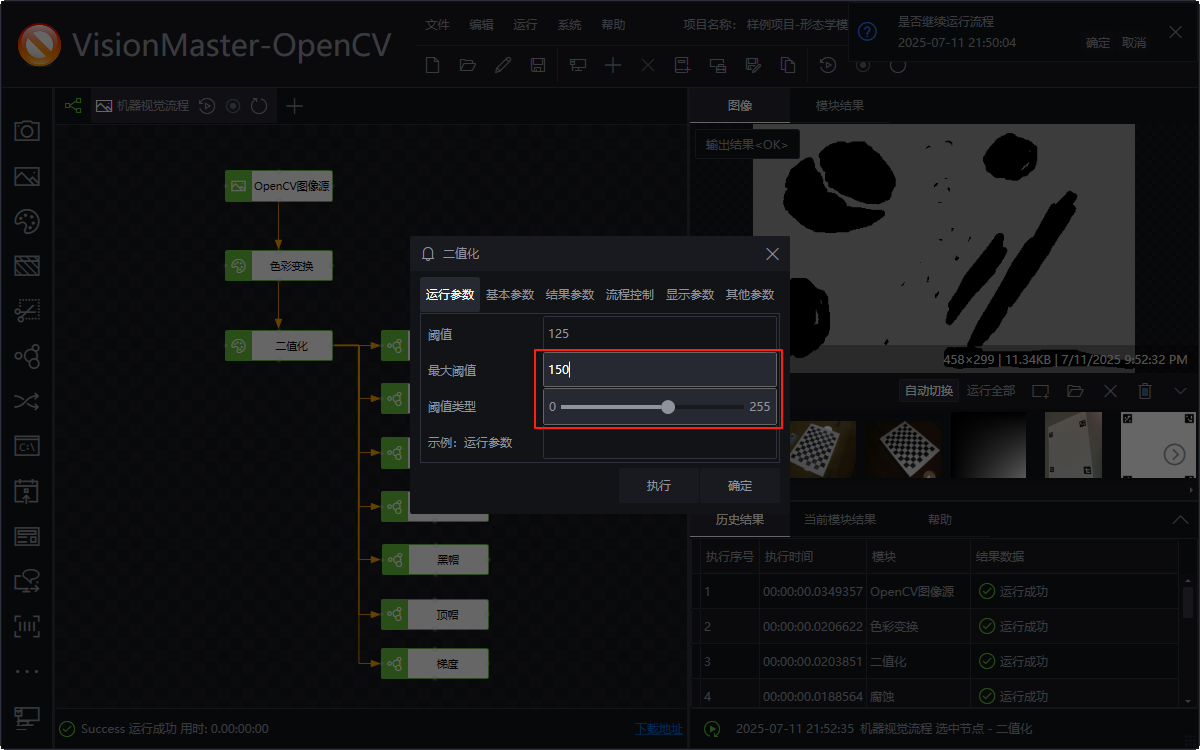Open the 下载地址 download link

(657, 729)
